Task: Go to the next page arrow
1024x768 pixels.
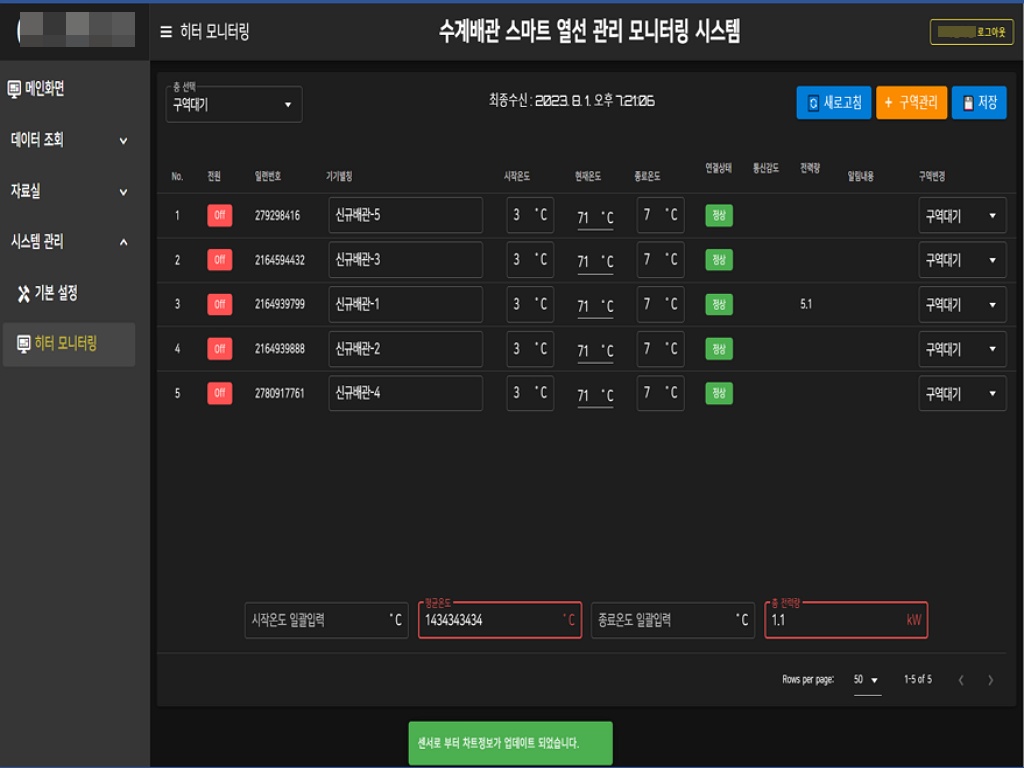Action: tap(990, 680)
